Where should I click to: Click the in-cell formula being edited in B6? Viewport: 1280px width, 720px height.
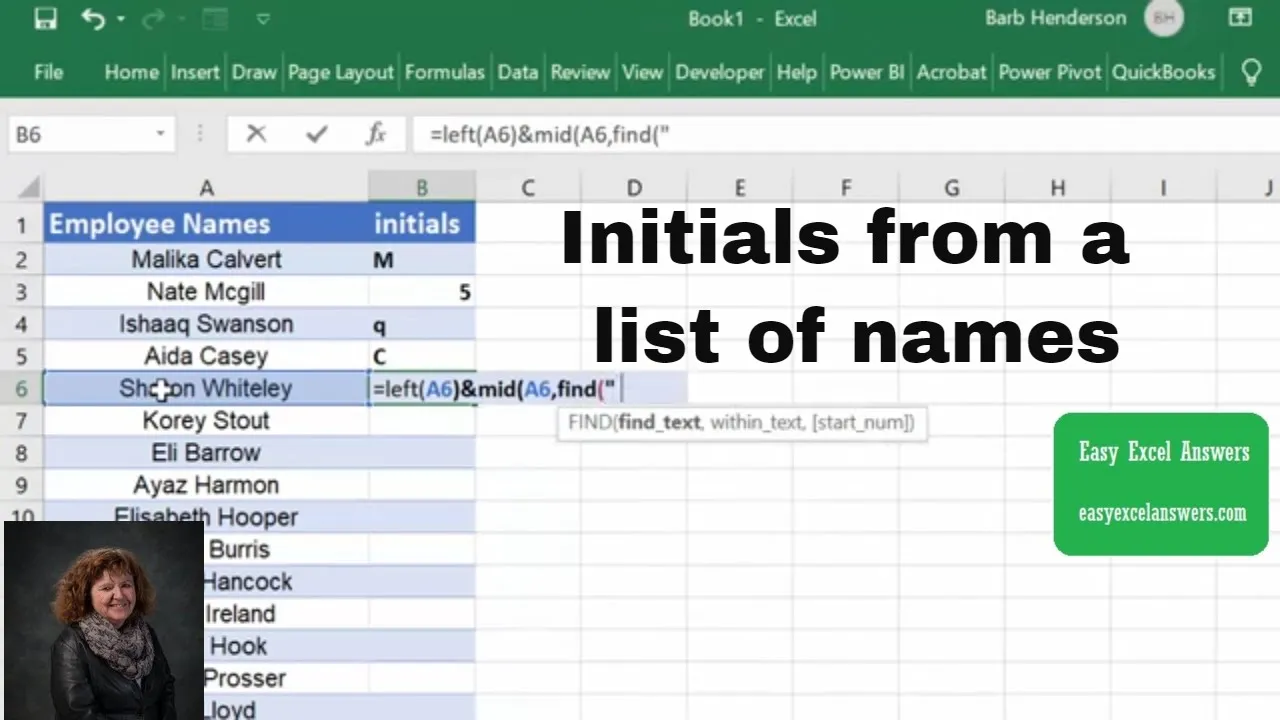tap(494, 389)
